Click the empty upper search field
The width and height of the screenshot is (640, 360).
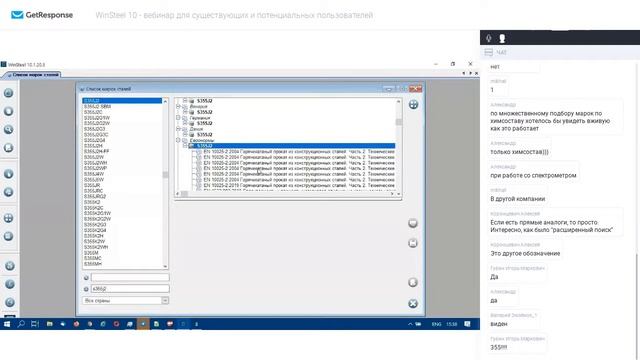[x=130, y=278]
